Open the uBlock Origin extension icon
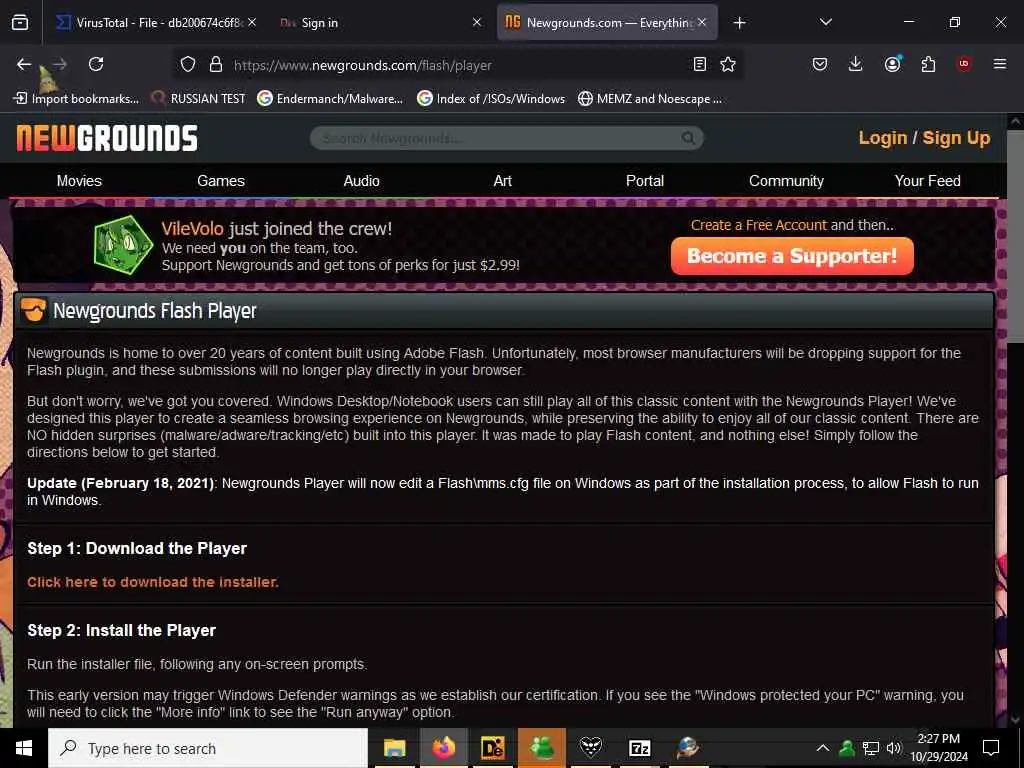This screenshot has width=1024, height=768. (964, 64)
